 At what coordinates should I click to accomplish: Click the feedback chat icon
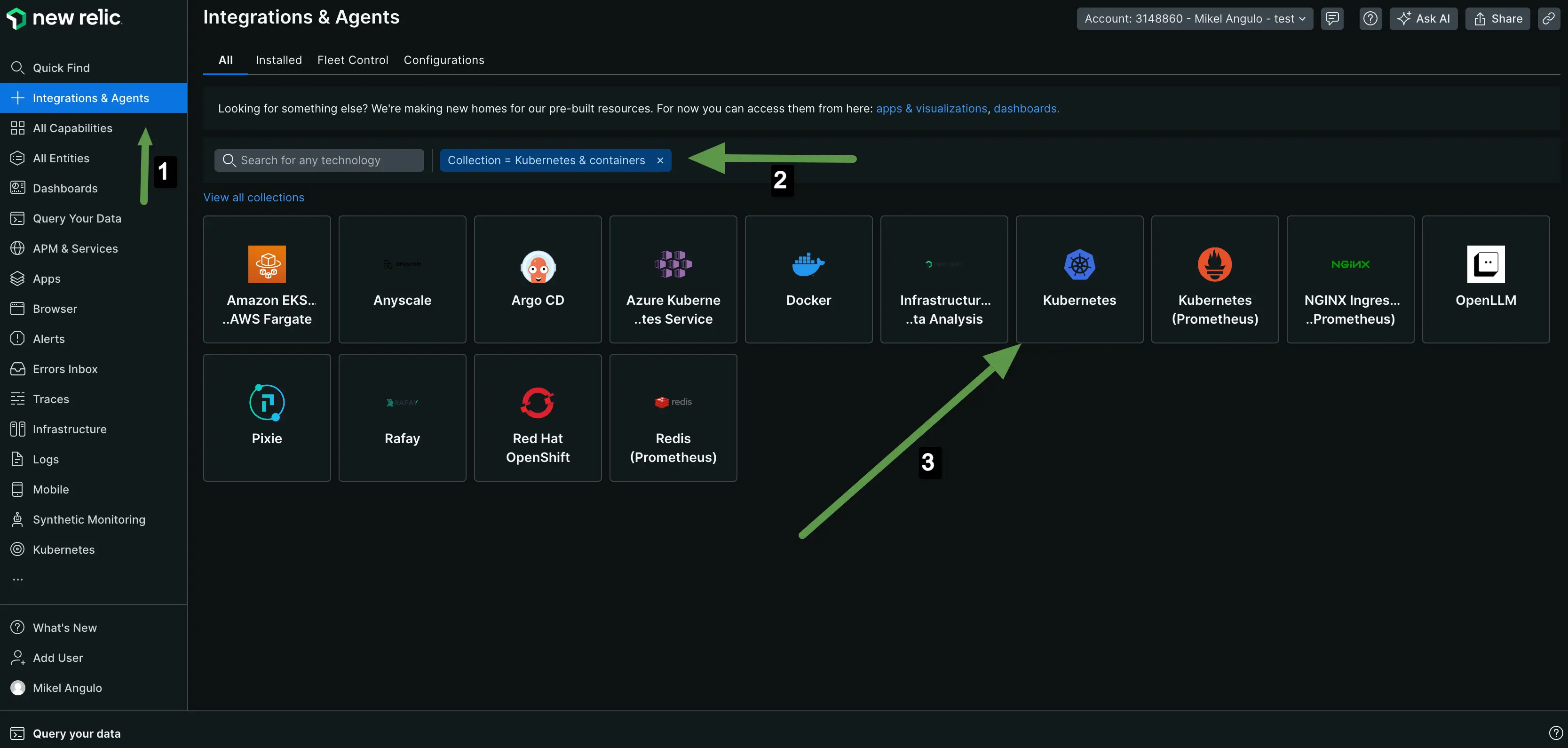1332,18
